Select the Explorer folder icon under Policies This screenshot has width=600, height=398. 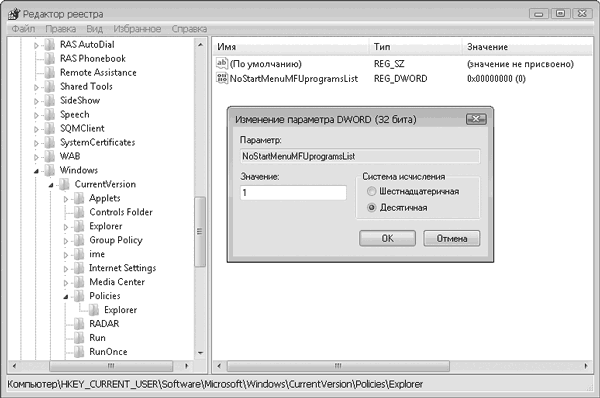tap(94, 310)
